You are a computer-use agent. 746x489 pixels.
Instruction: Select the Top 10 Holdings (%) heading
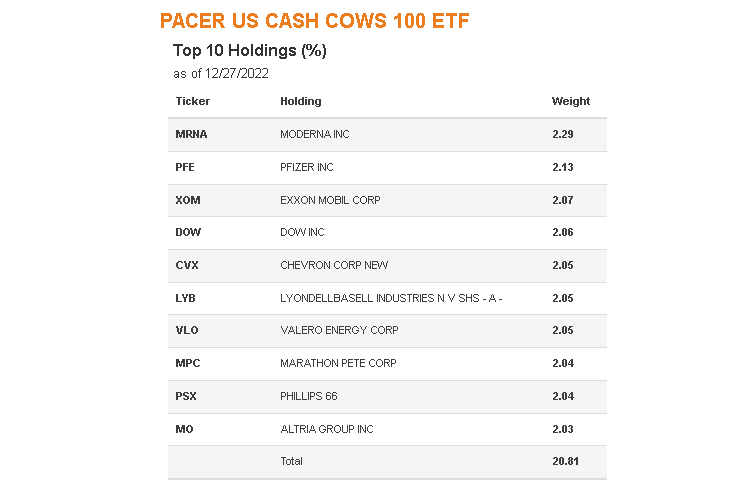[x=250, y=50]
